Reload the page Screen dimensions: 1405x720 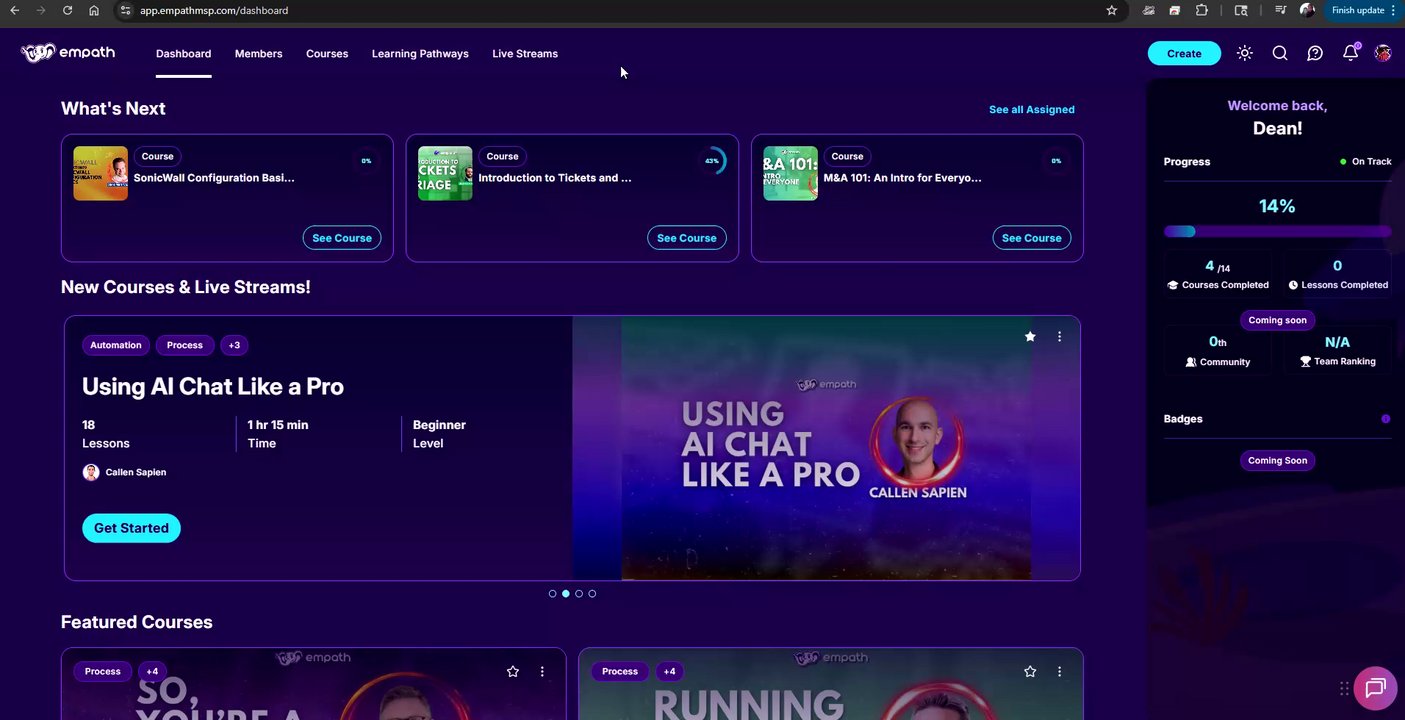67,10
